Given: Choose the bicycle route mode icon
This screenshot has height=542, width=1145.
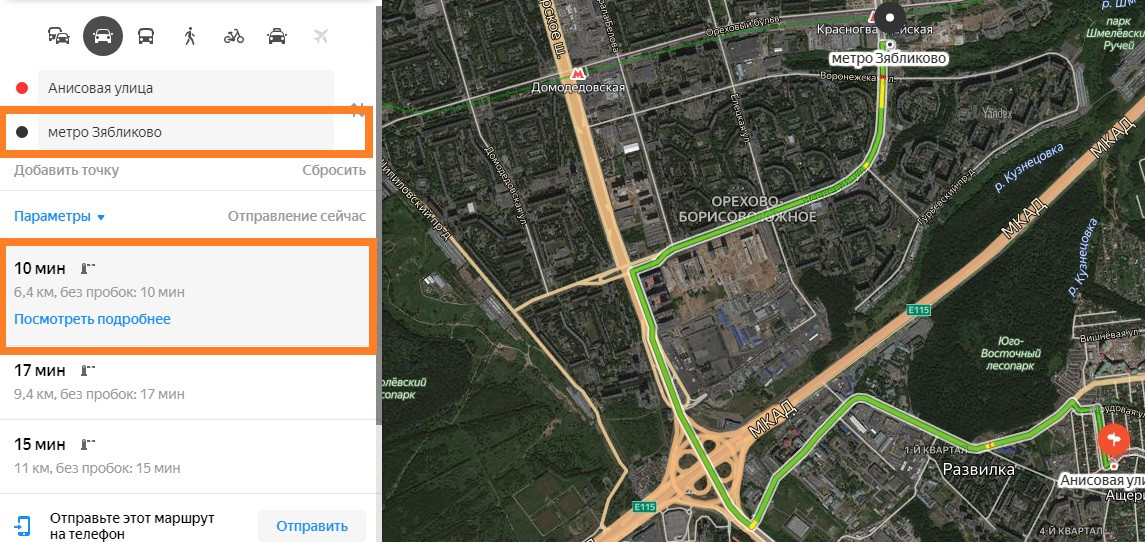Looking at the screenshot, I should pyautogui.click(x=234, y=36).
